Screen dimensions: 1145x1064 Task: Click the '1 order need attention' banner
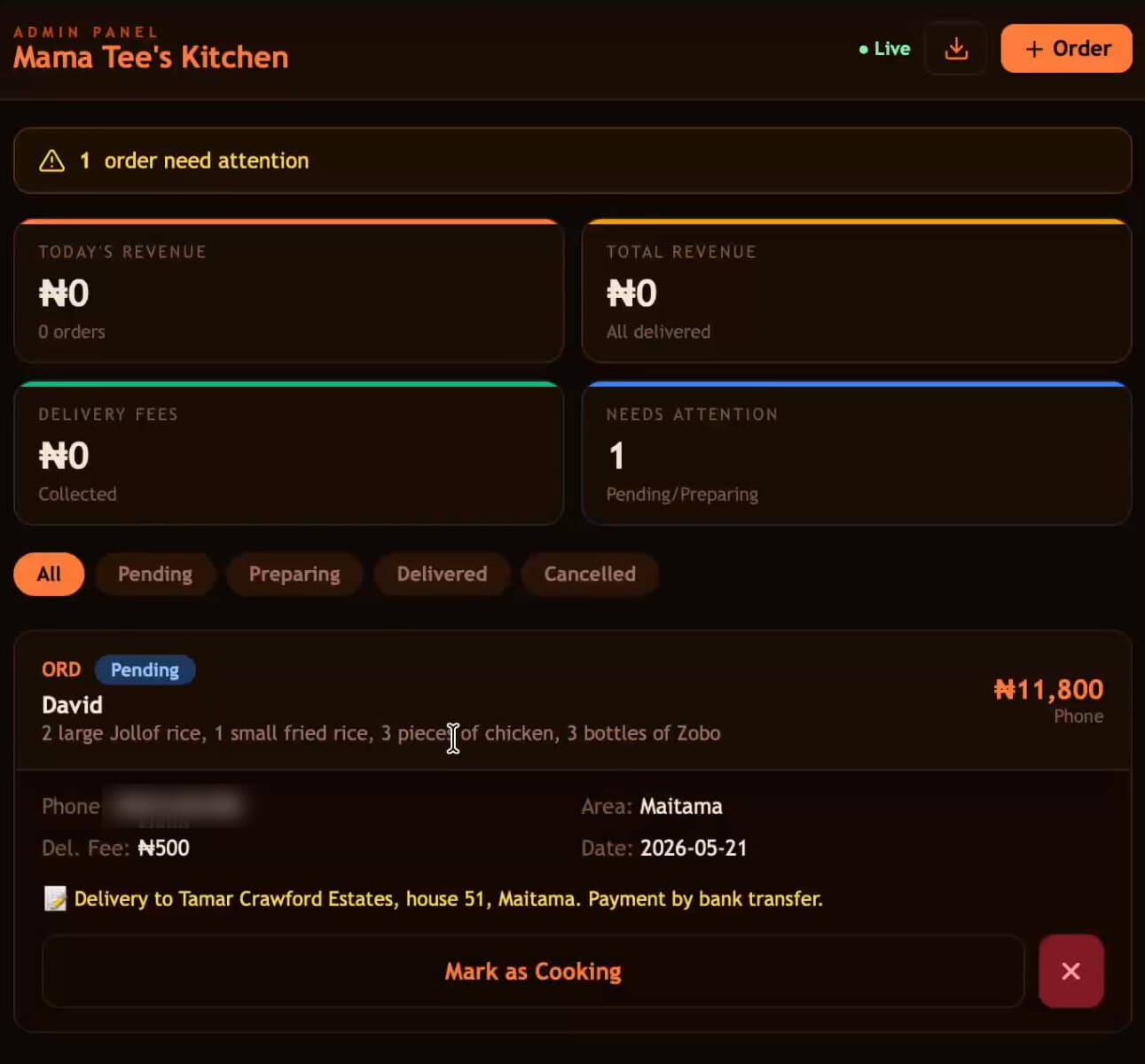(x=573, y=160)
